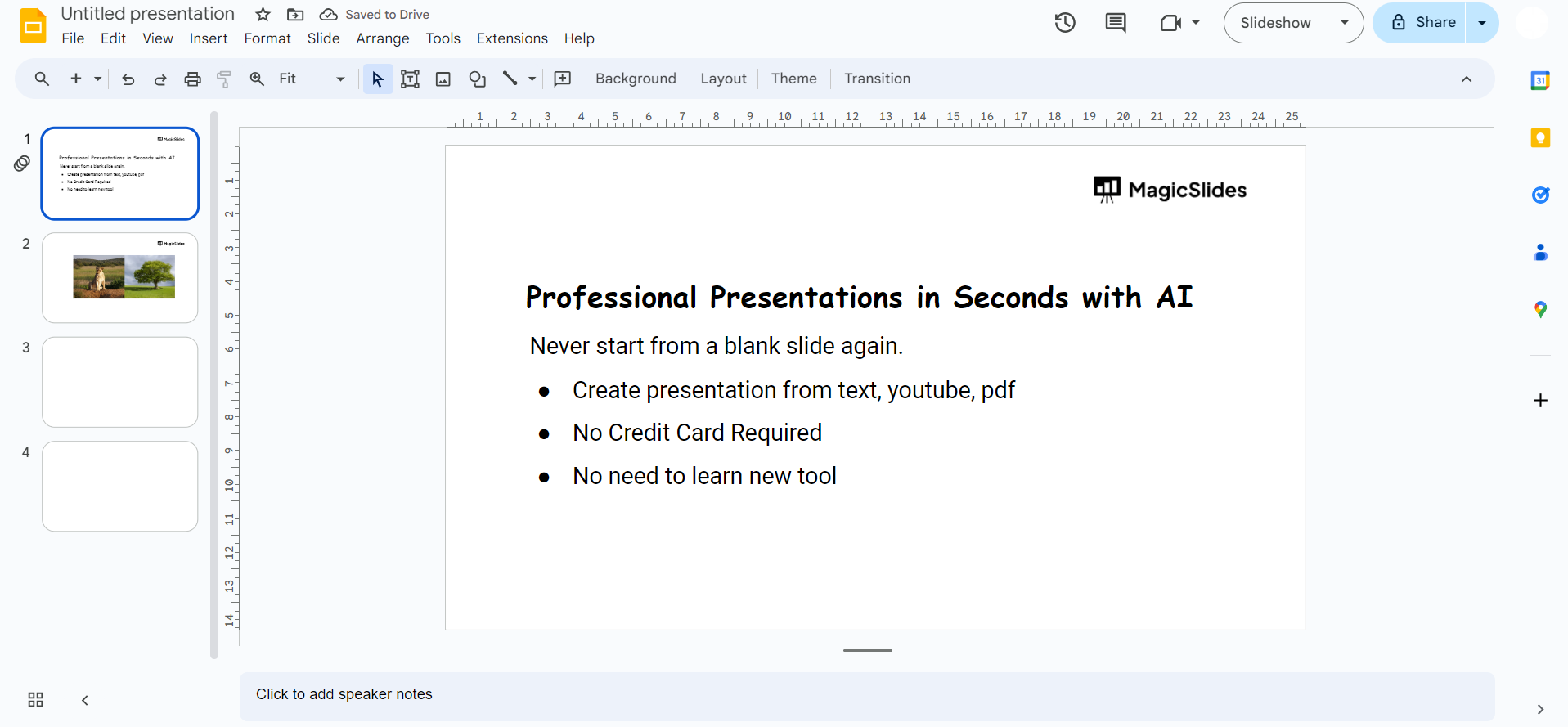Image resolution: width=1568 pixels, height=727 pixels.
Task: Open the Share options dropdown arrow
Action: (x=1482, y=23)
